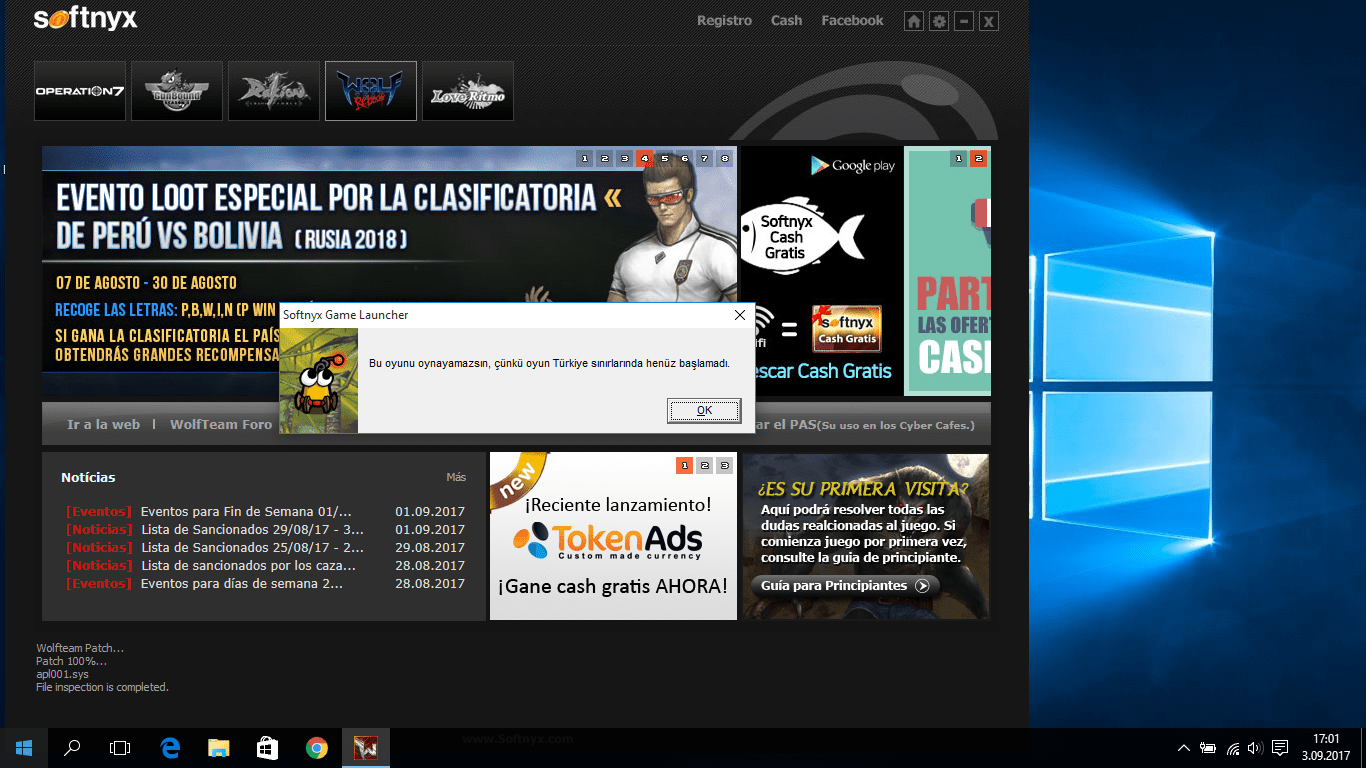Screen dimensions: 1366x768
Task: Open the Registro menu link
Action: point(724,20)
